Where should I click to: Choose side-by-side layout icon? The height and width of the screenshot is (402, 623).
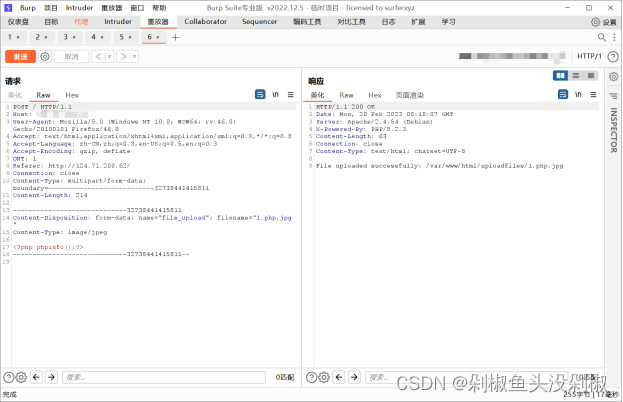coord(560,75)
